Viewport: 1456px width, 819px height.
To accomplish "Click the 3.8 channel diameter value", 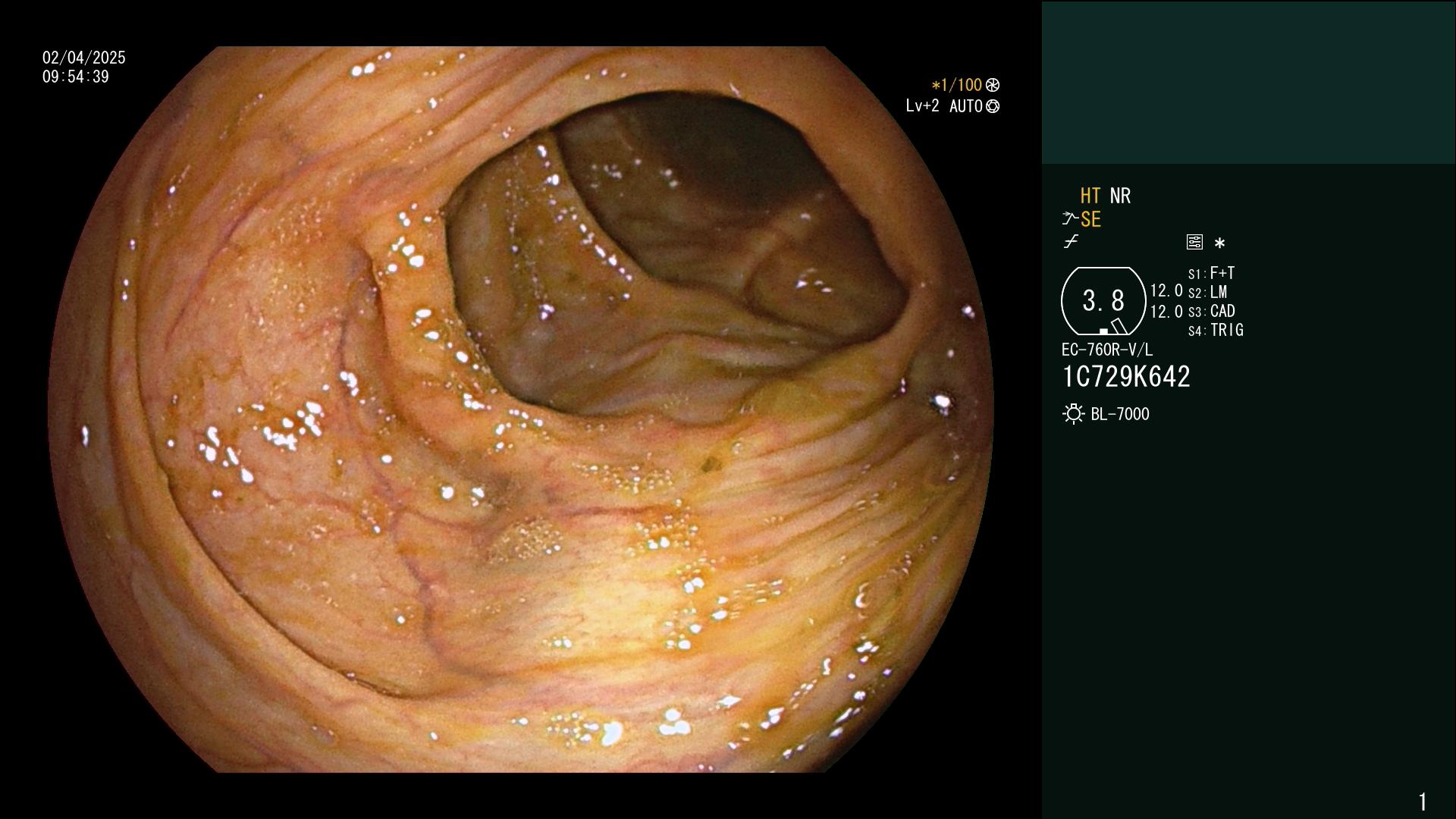I will (1103, 301).
